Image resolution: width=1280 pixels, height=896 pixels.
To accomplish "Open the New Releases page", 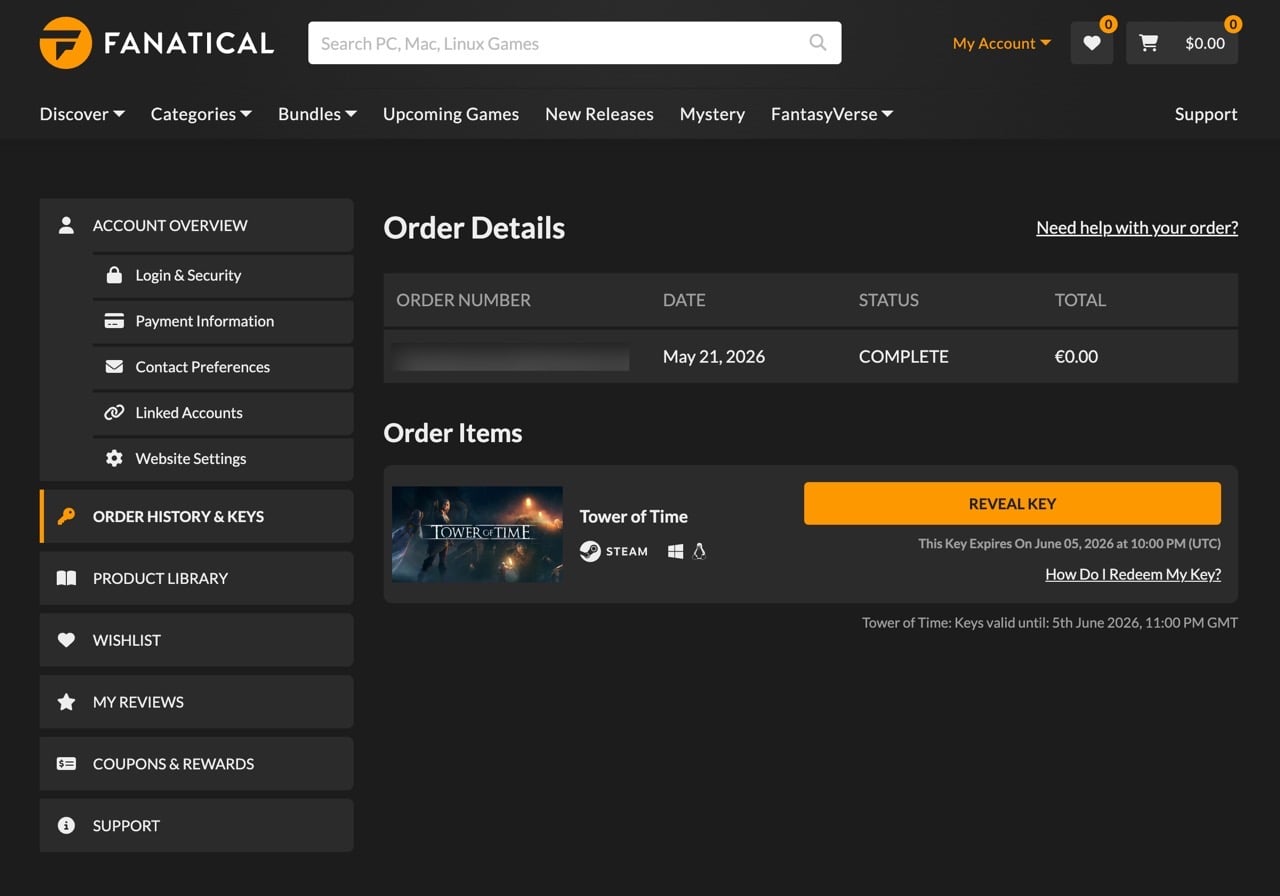I will click(x=599, y=114).
